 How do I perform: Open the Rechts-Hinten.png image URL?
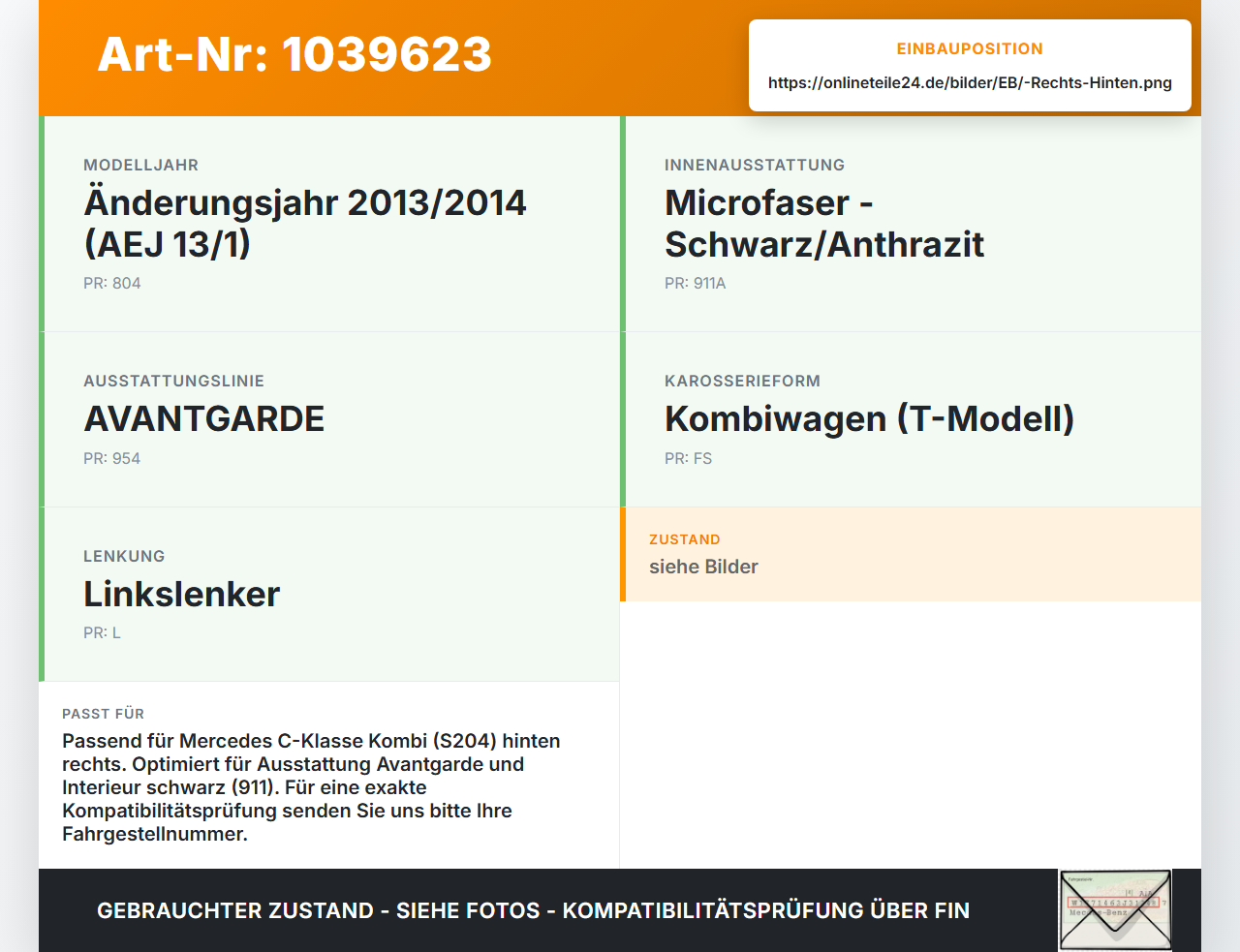tap(970, 83)
